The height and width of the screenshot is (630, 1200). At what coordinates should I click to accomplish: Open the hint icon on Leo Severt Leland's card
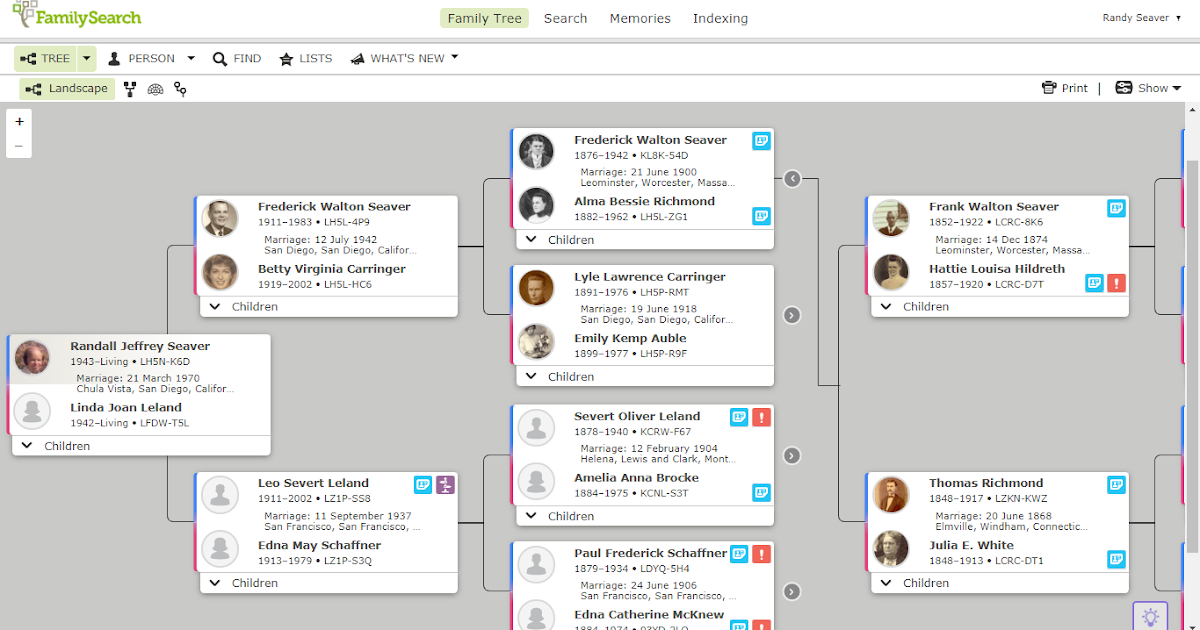click(x=422, y=484)
